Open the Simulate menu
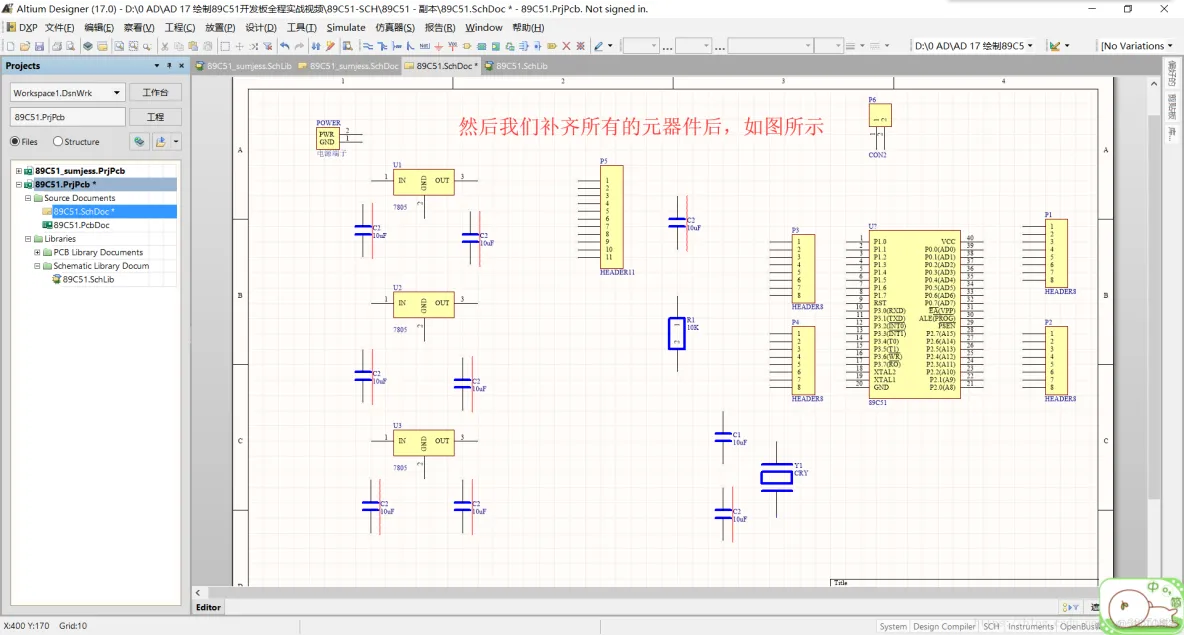The height and width of the screenshot is (635, 1184). tap(346, 27)
